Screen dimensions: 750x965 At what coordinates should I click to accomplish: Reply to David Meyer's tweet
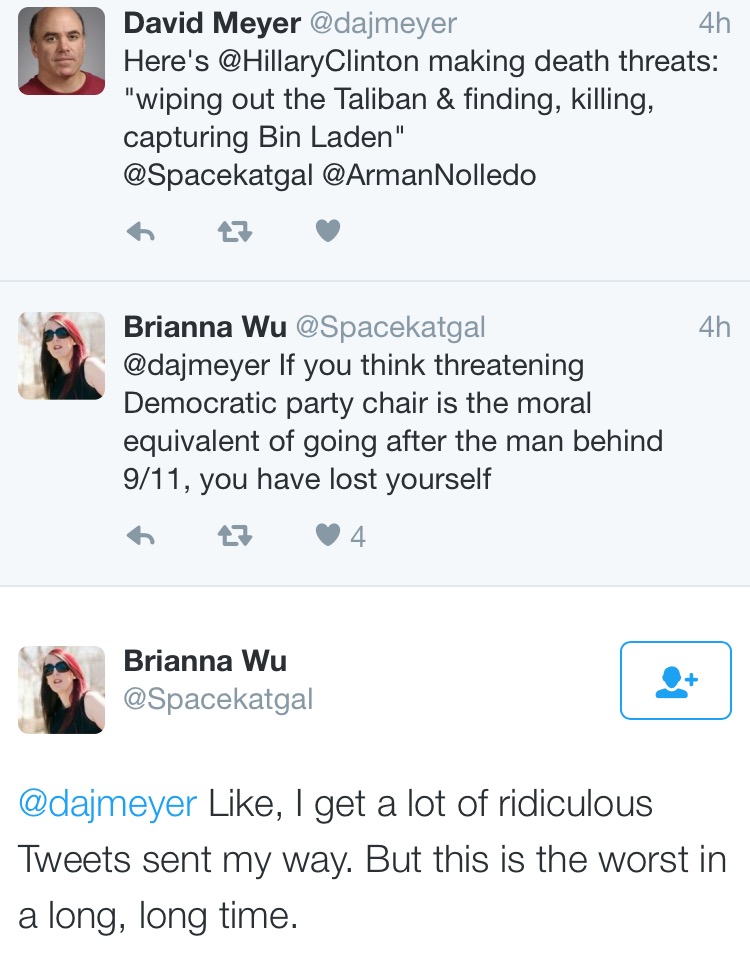point(140,232)
